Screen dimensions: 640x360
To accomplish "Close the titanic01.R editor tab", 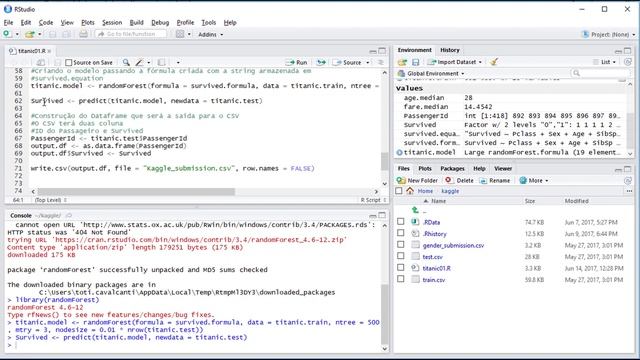I will [49, 51].
